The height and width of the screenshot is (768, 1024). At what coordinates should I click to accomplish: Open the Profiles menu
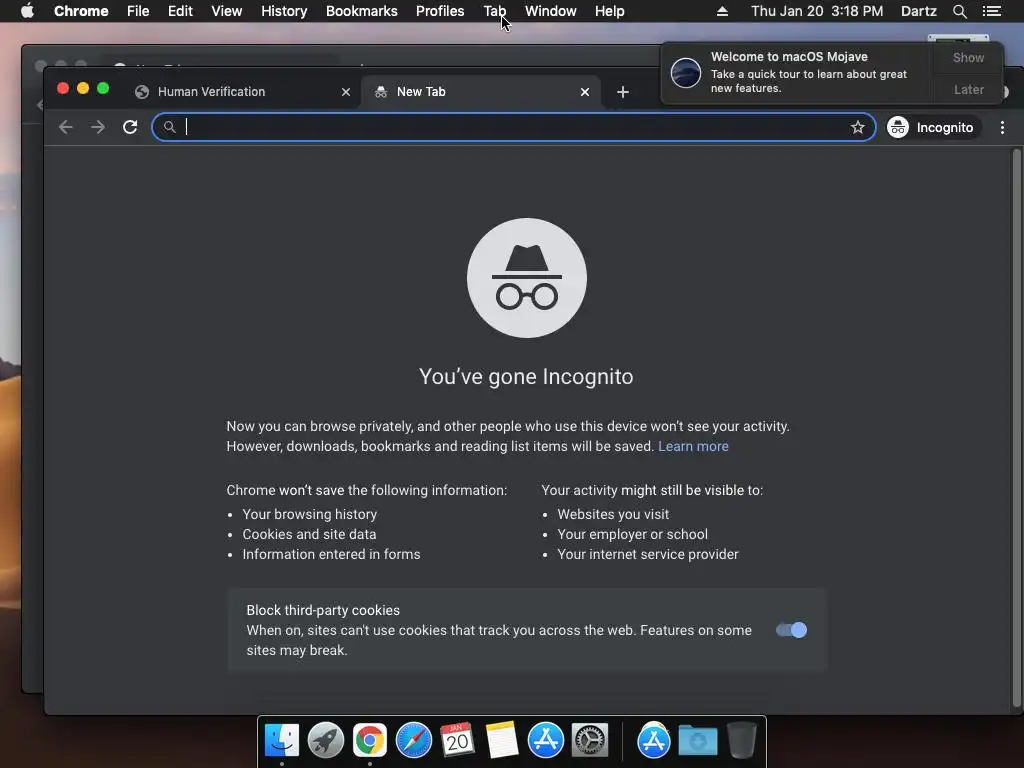click(440, 11)
